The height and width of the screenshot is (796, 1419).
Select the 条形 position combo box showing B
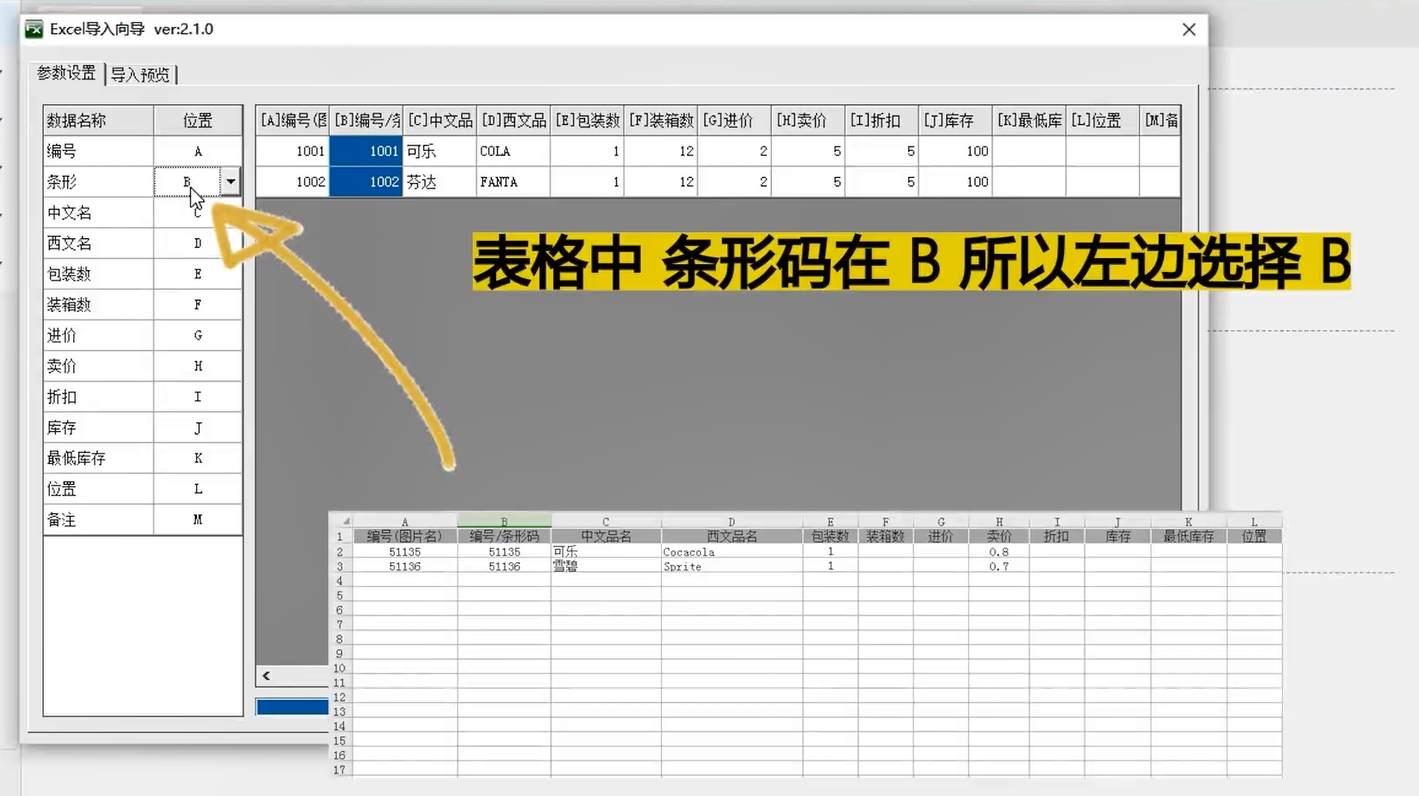(198, 182)
